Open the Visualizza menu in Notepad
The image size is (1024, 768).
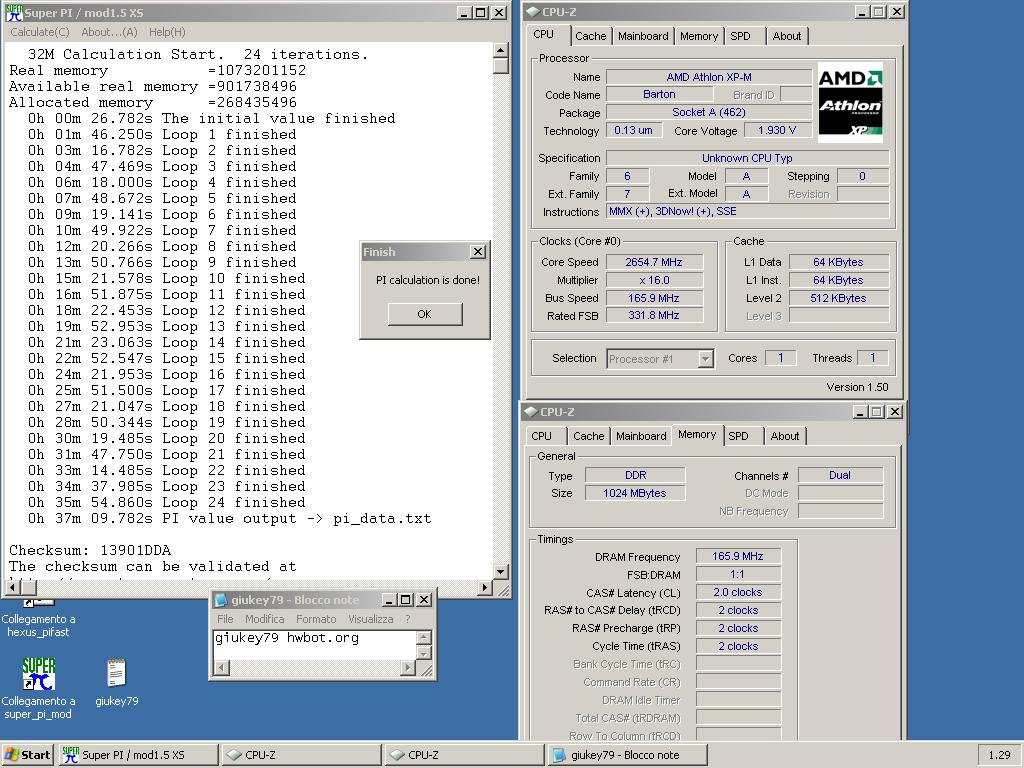370,619
